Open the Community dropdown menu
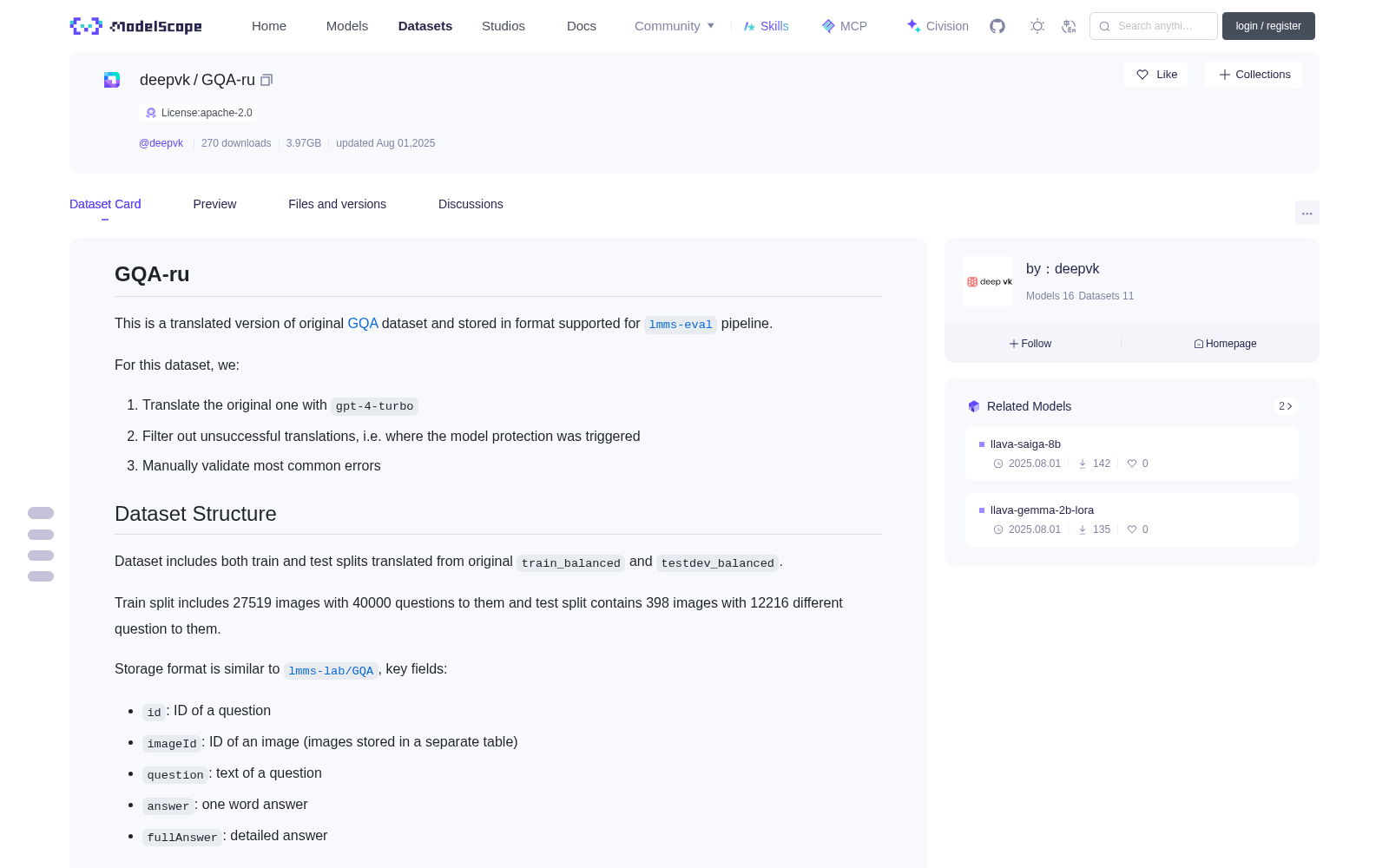1389x868 pixels. click(675, 26)
